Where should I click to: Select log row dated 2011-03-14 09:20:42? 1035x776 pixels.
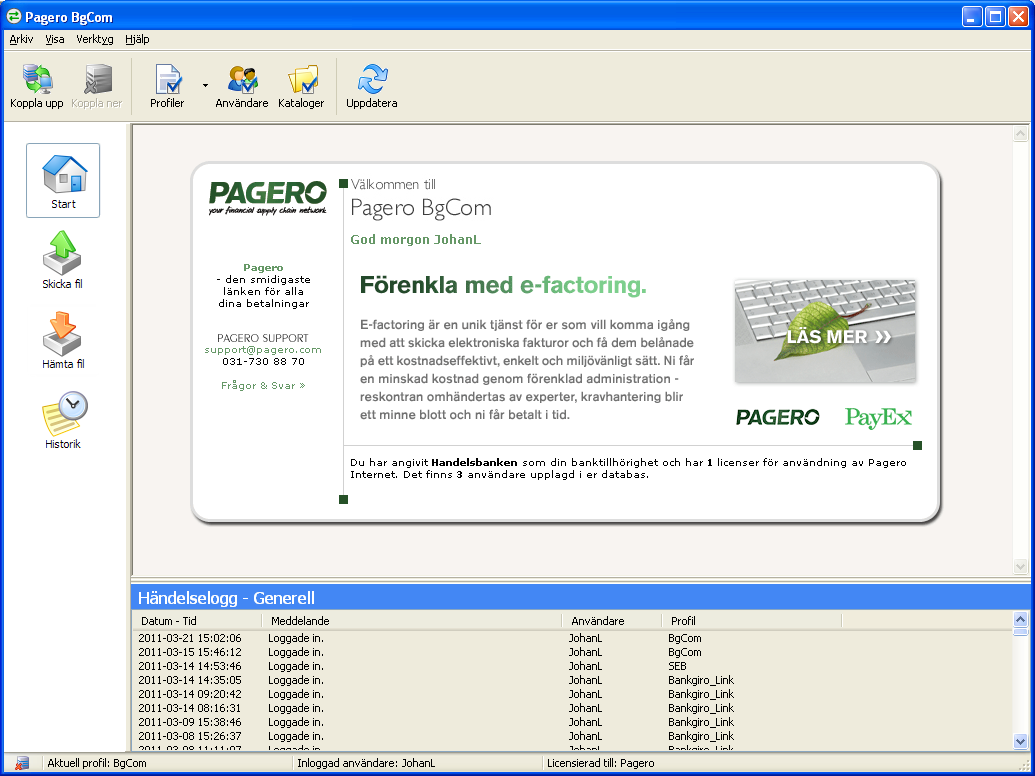[x=572, y=694]
